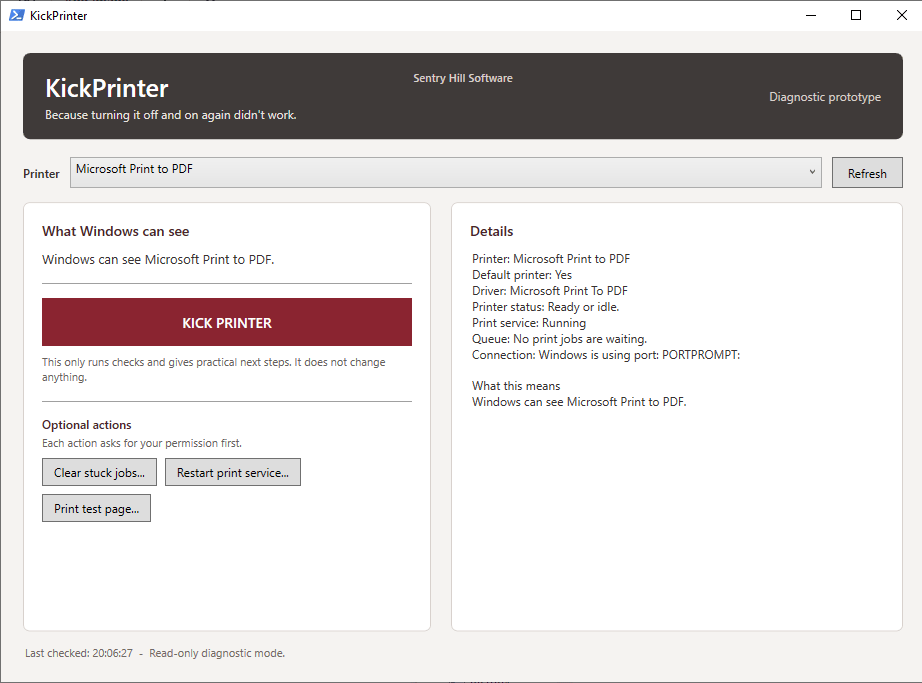The image size is (922, 683).
Task: Click 'Optional actions' heading
Action: pos(86,425)
